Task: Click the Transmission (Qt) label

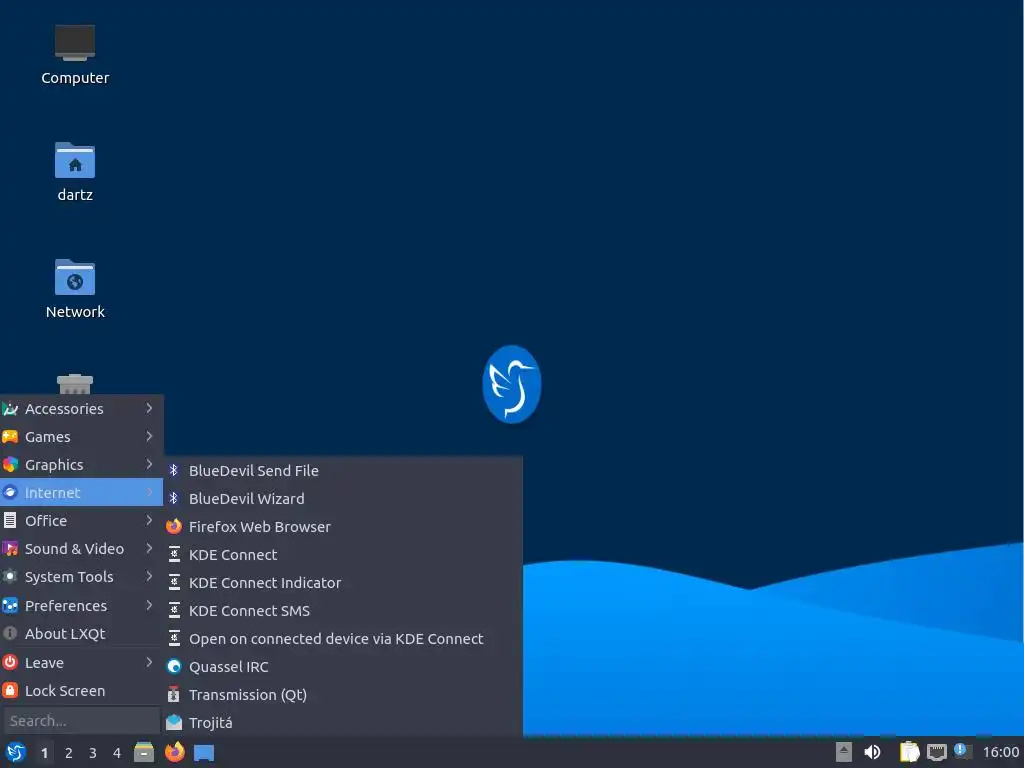Action: (x=248, y=695)
